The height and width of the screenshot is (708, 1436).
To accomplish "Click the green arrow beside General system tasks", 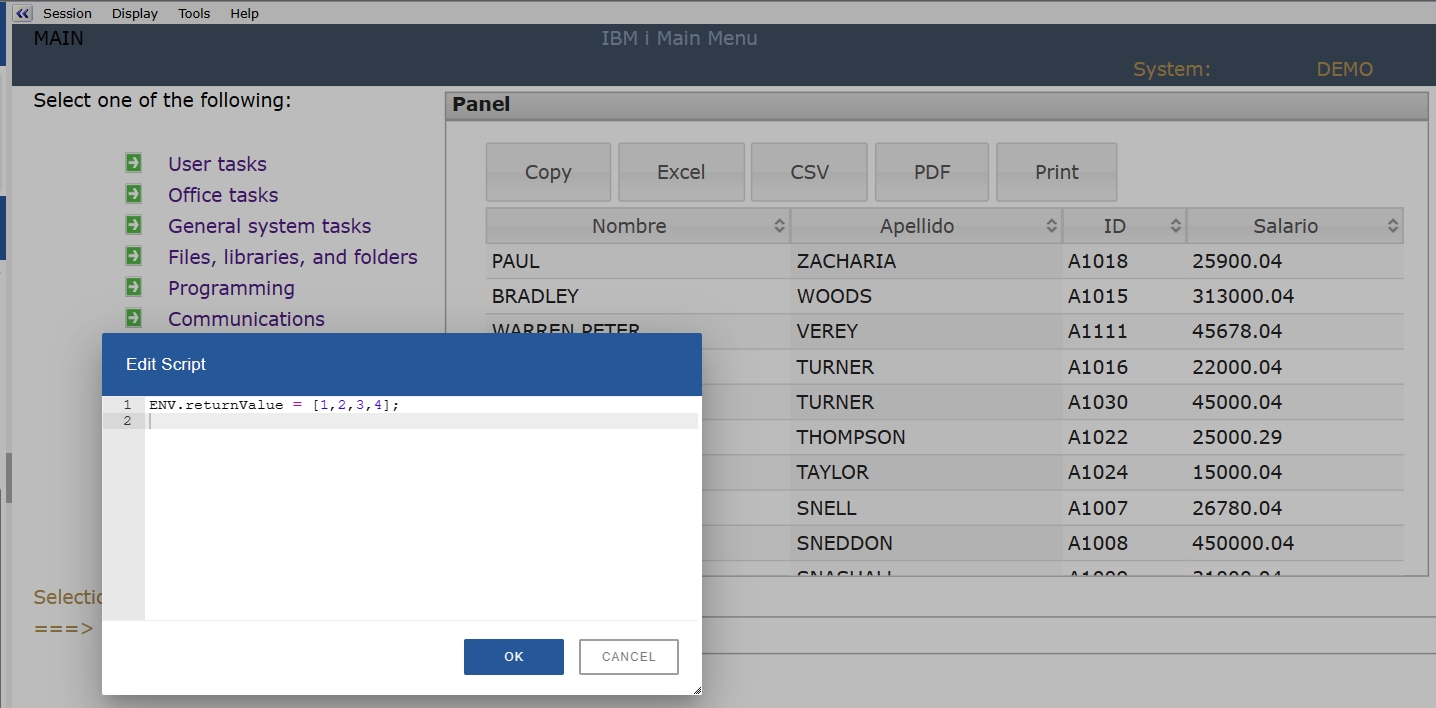I will 133,225.
